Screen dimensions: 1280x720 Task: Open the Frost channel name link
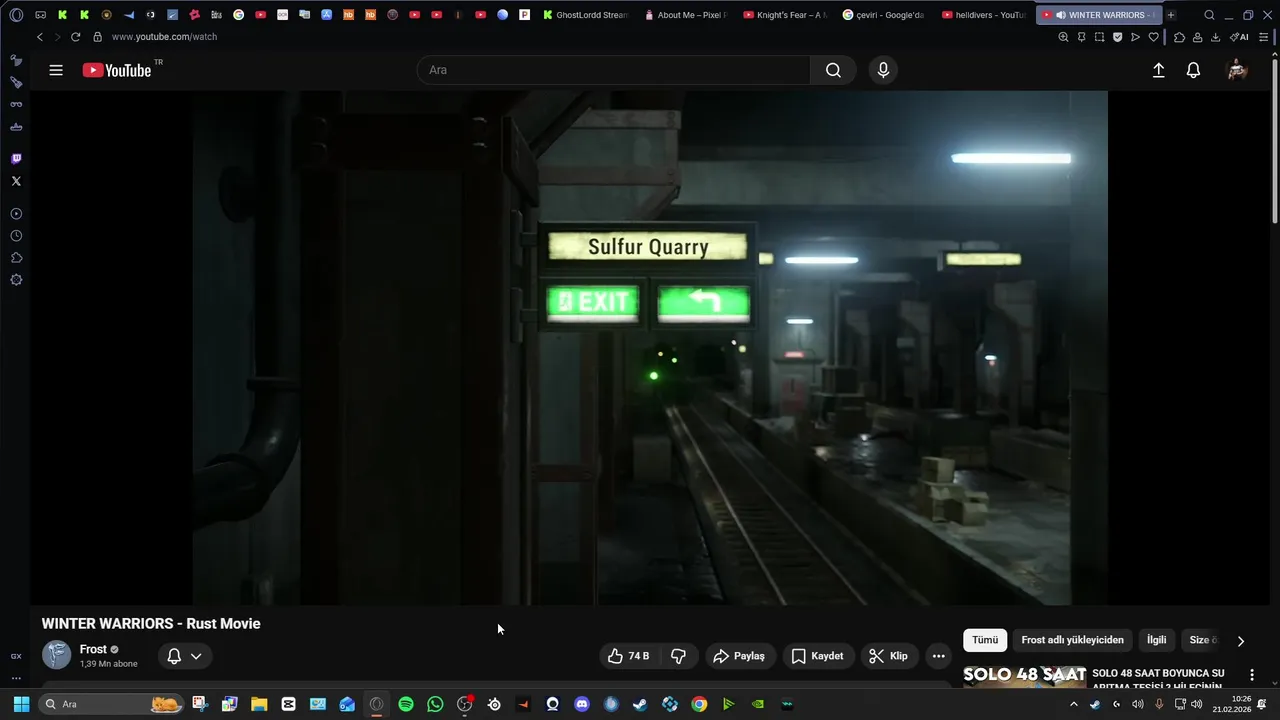[x=93, y=649]
